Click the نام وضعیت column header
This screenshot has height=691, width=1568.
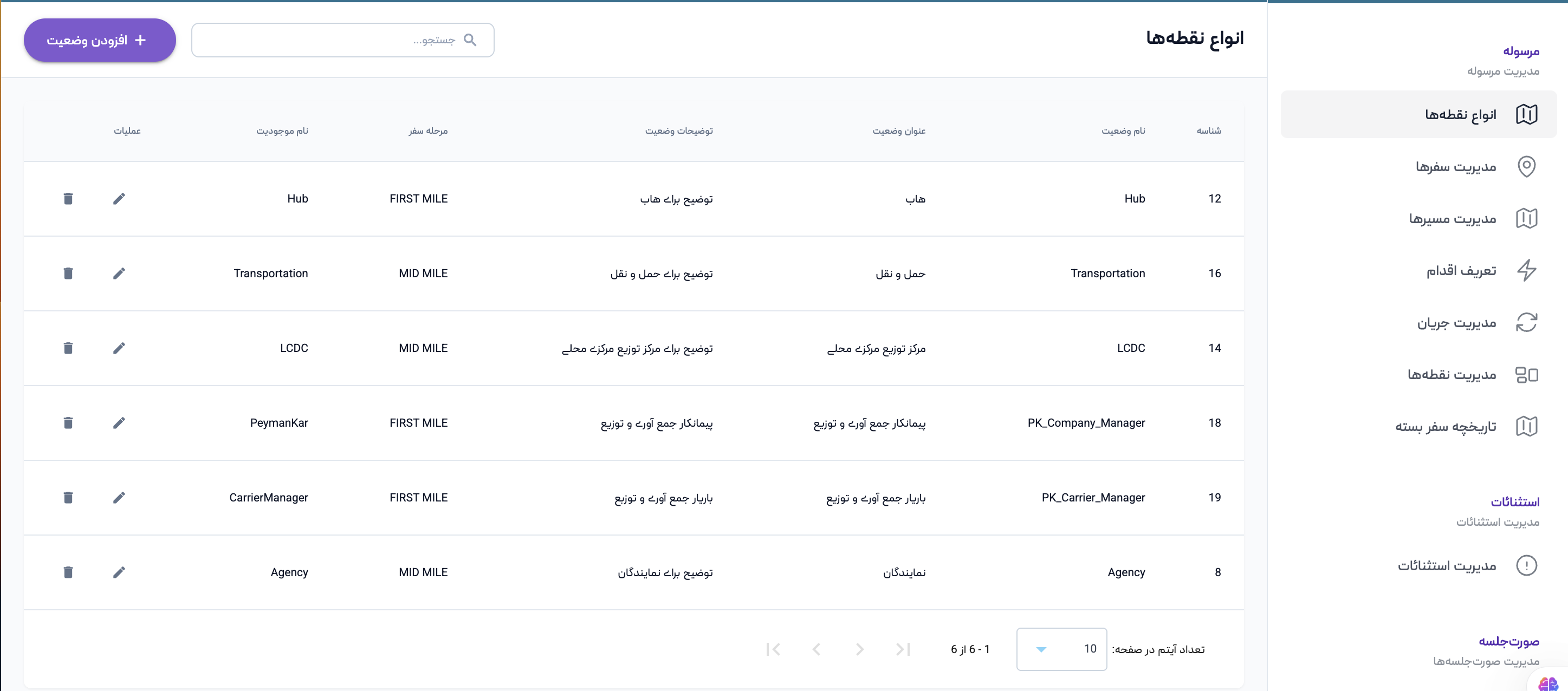(x=1123, y=131)
